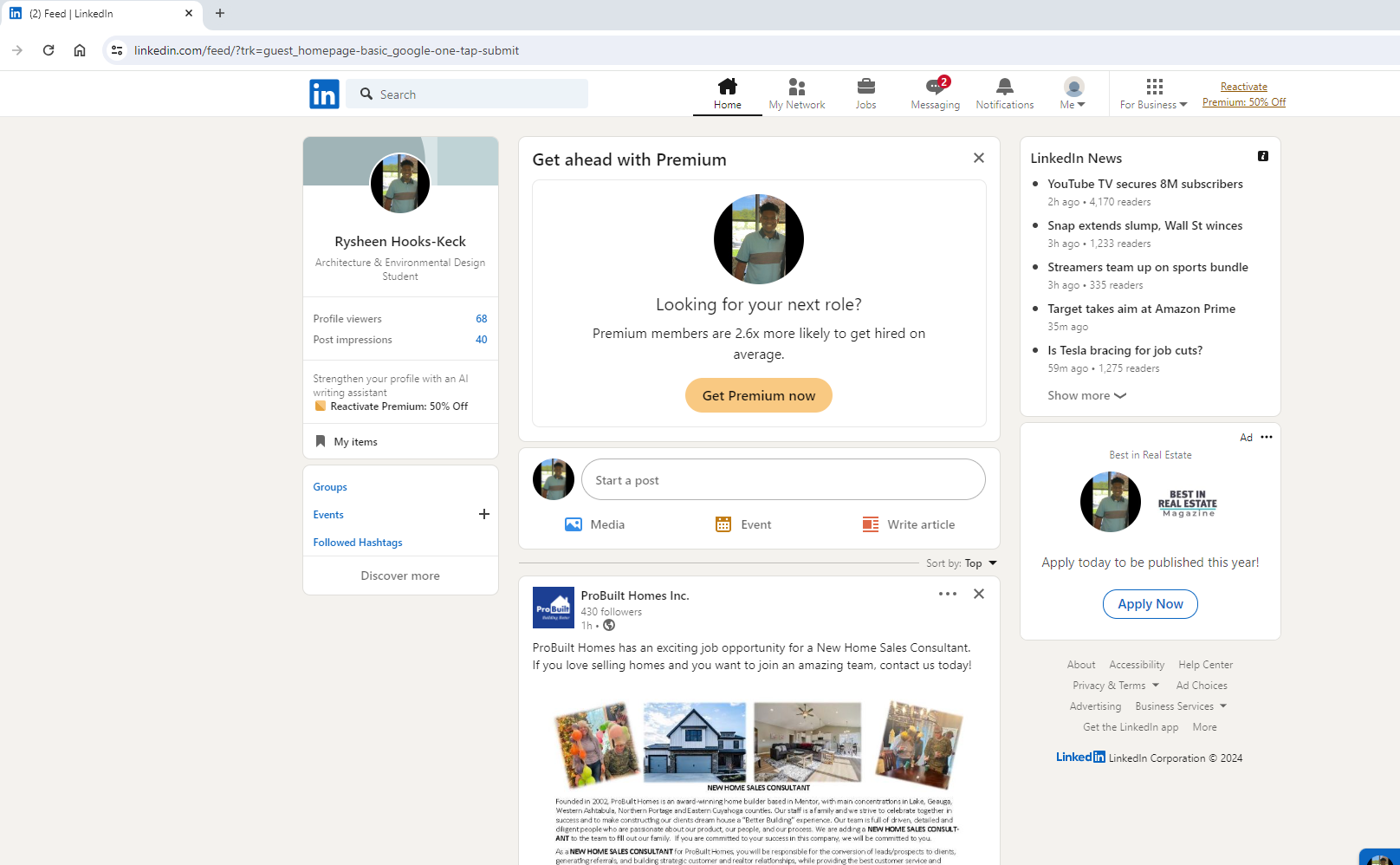Go to the Jobs section
Viewport: 1400px width, 865px height.
(x=866, y=94)
